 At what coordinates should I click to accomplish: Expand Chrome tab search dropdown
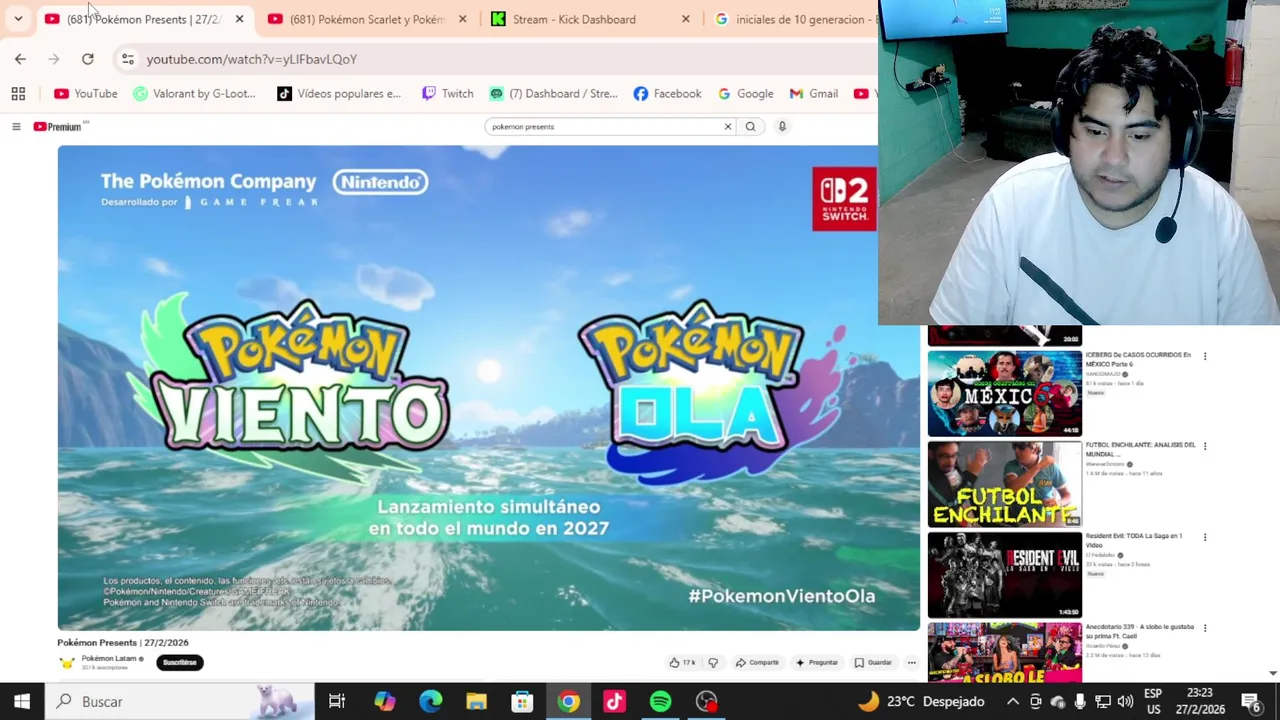[18, 19]
